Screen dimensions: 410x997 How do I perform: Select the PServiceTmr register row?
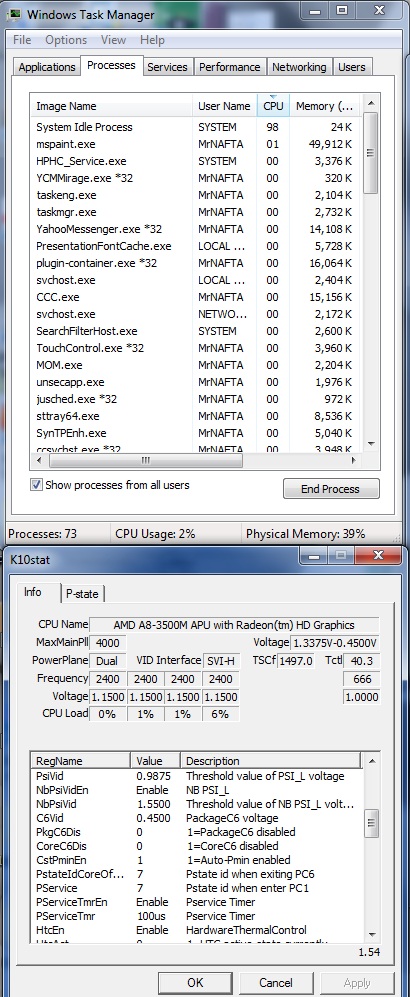[196, 916]
